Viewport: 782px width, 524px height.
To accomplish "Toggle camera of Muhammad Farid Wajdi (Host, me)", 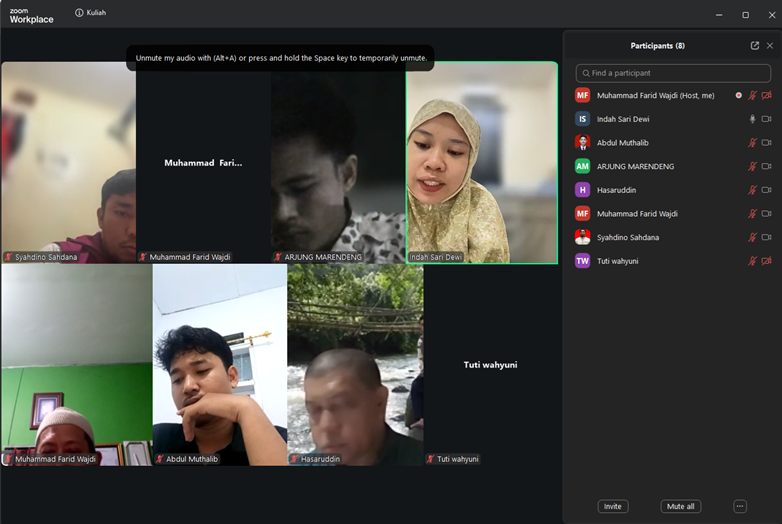I will pos(767,95).
